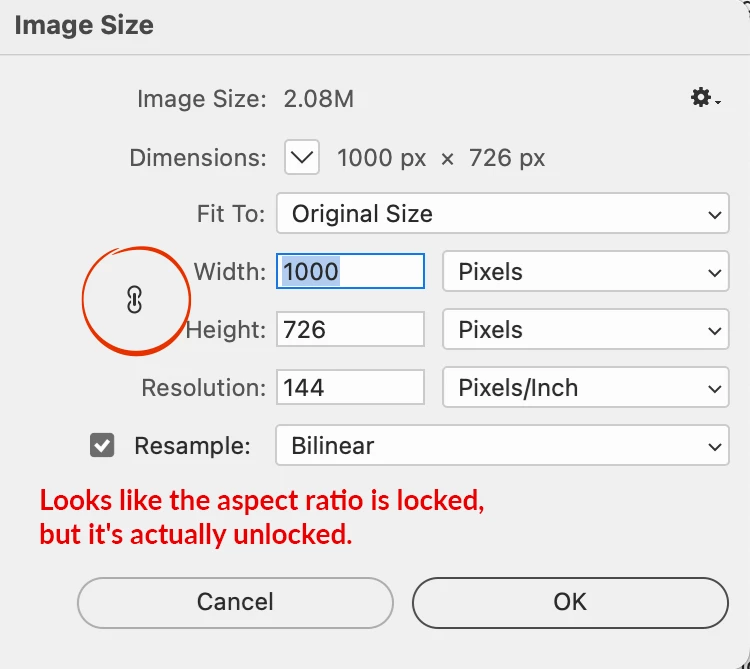The image size is (750, 669).
Task: Click the Width label
Action: [x=229, y=272]
